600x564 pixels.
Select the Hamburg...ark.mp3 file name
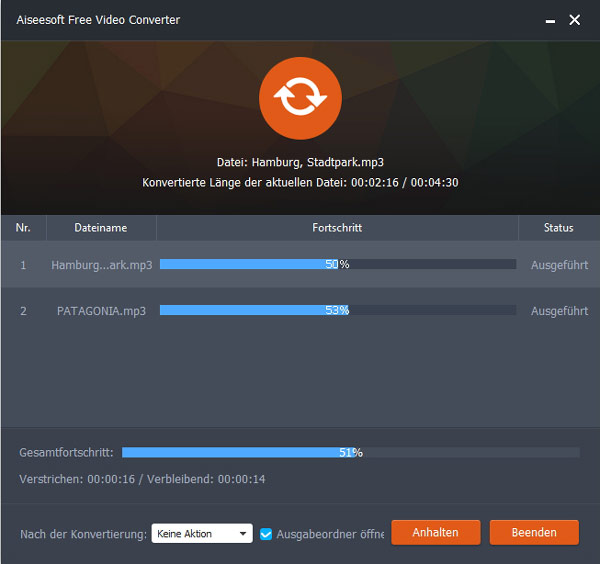click(x=101, y=265)
